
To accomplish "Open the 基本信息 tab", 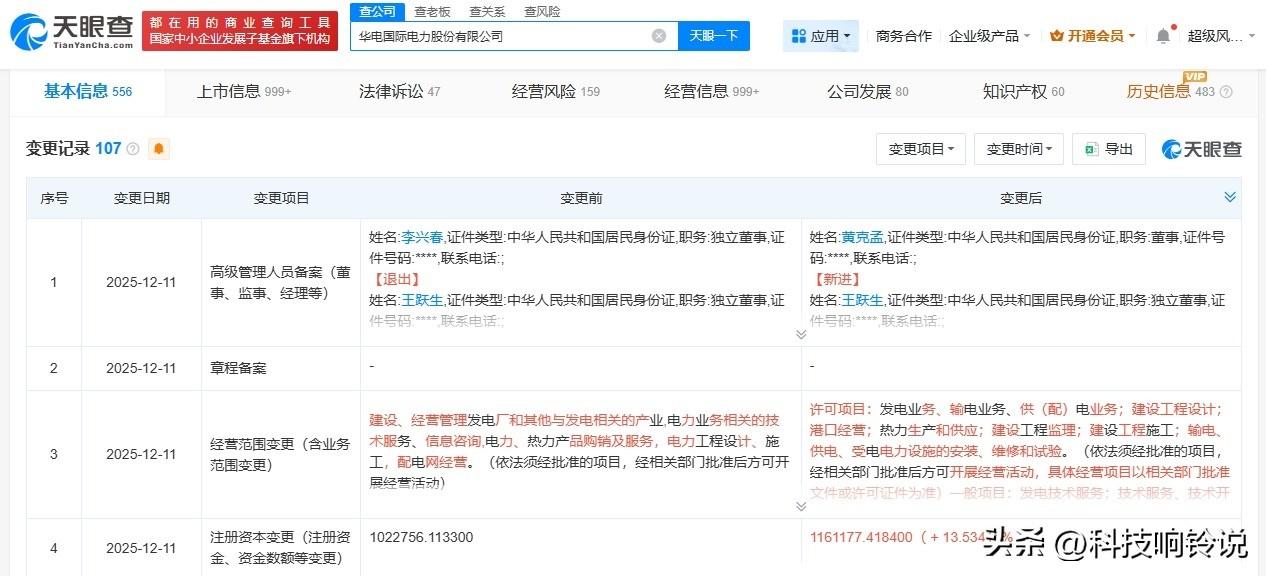I will 88,92.
